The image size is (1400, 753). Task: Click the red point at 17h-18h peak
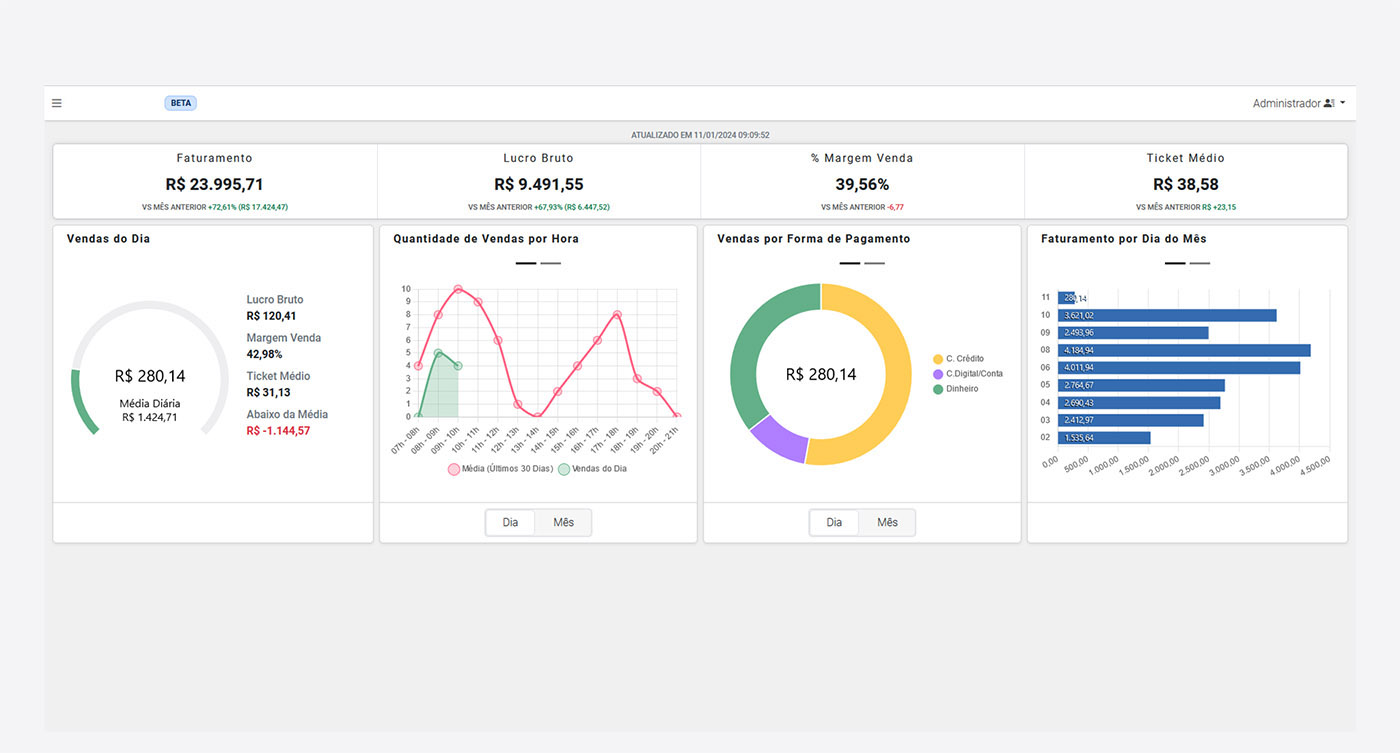[617, 315]
